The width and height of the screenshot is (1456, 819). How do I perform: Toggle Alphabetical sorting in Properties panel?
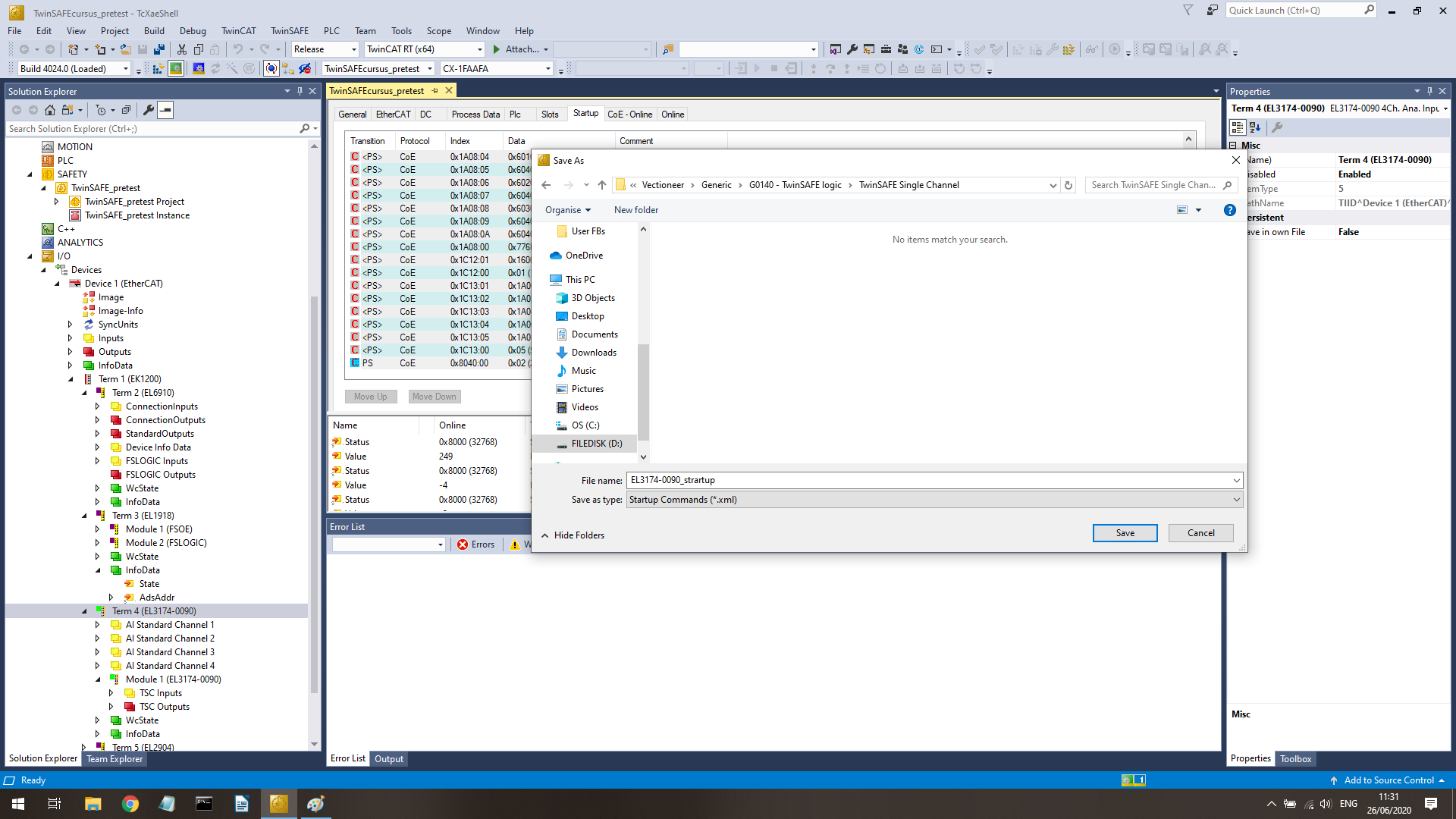pos(1255,127)
